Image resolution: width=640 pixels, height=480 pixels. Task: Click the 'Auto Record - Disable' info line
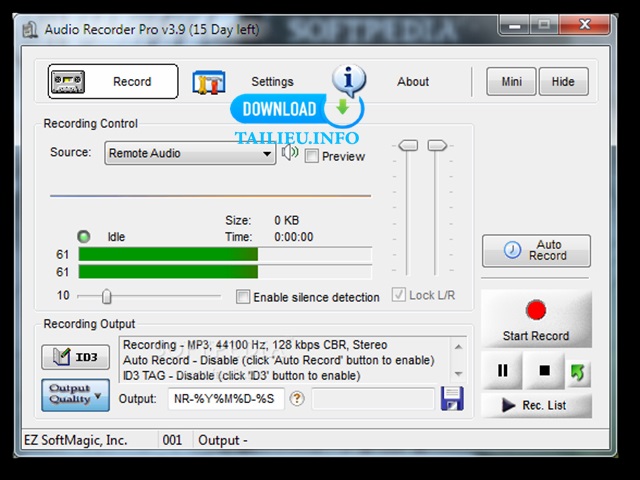(278, 360)
